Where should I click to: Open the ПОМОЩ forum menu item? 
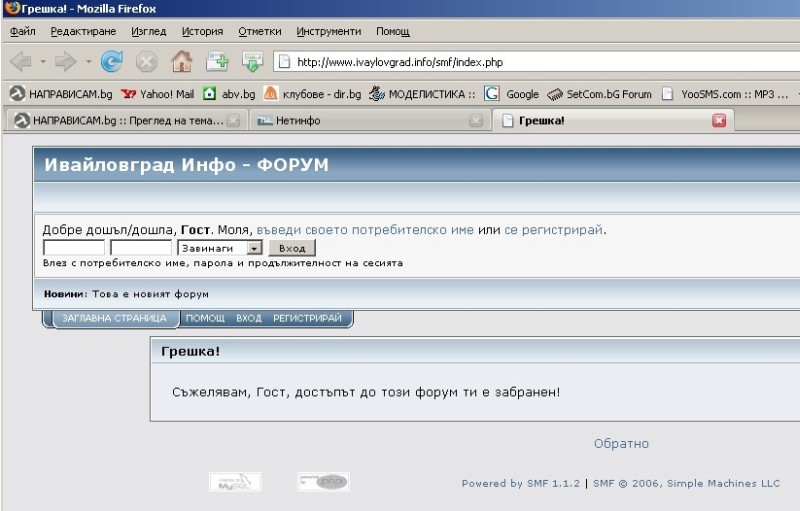(x=205, y=318)
